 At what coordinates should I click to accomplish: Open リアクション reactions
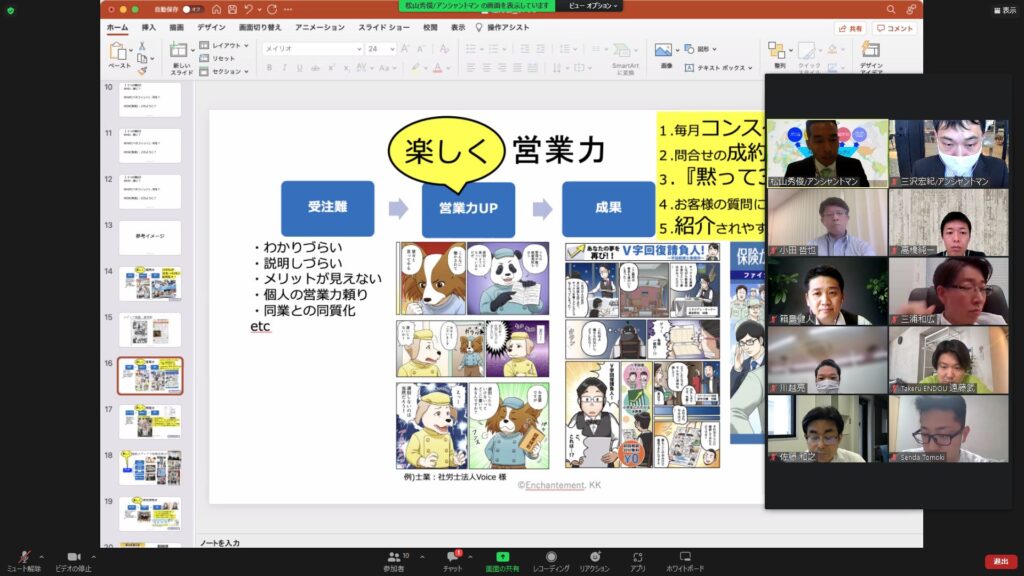(594, 561)
